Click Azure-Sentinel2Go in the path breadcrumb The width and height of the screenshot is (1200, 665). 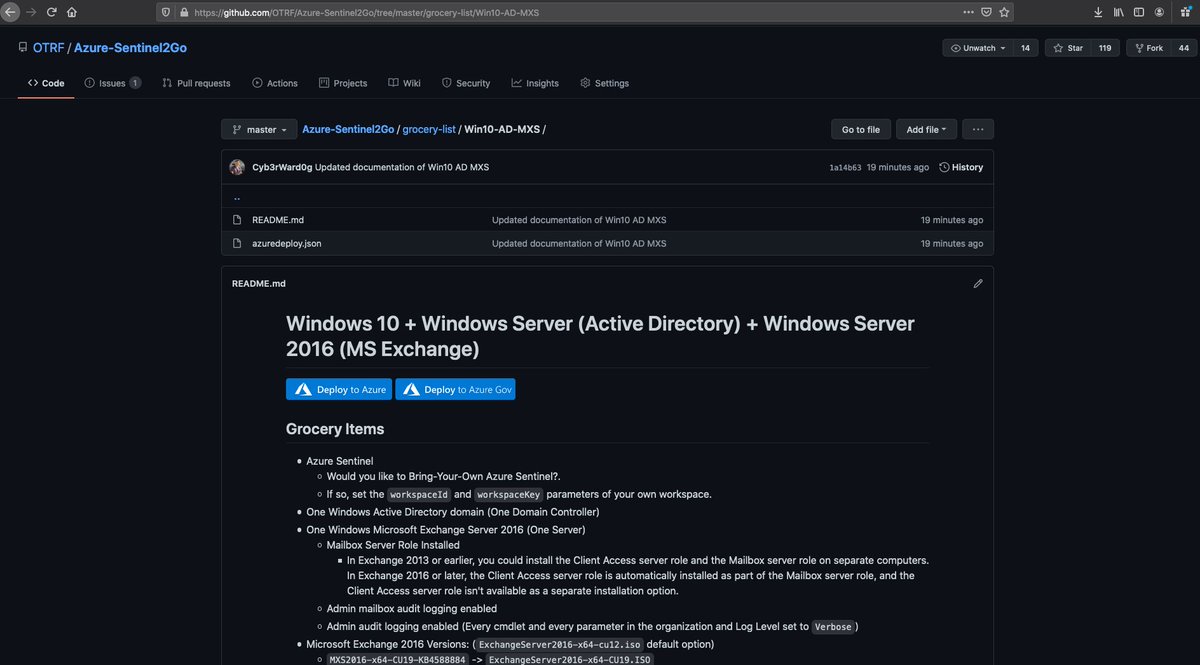348,130
